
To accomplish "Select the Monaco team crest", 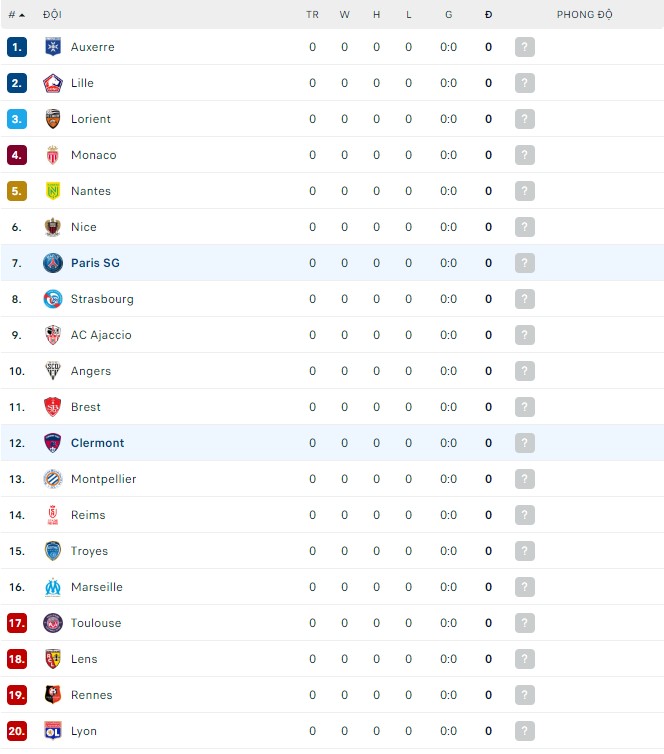I will (53, 155).
